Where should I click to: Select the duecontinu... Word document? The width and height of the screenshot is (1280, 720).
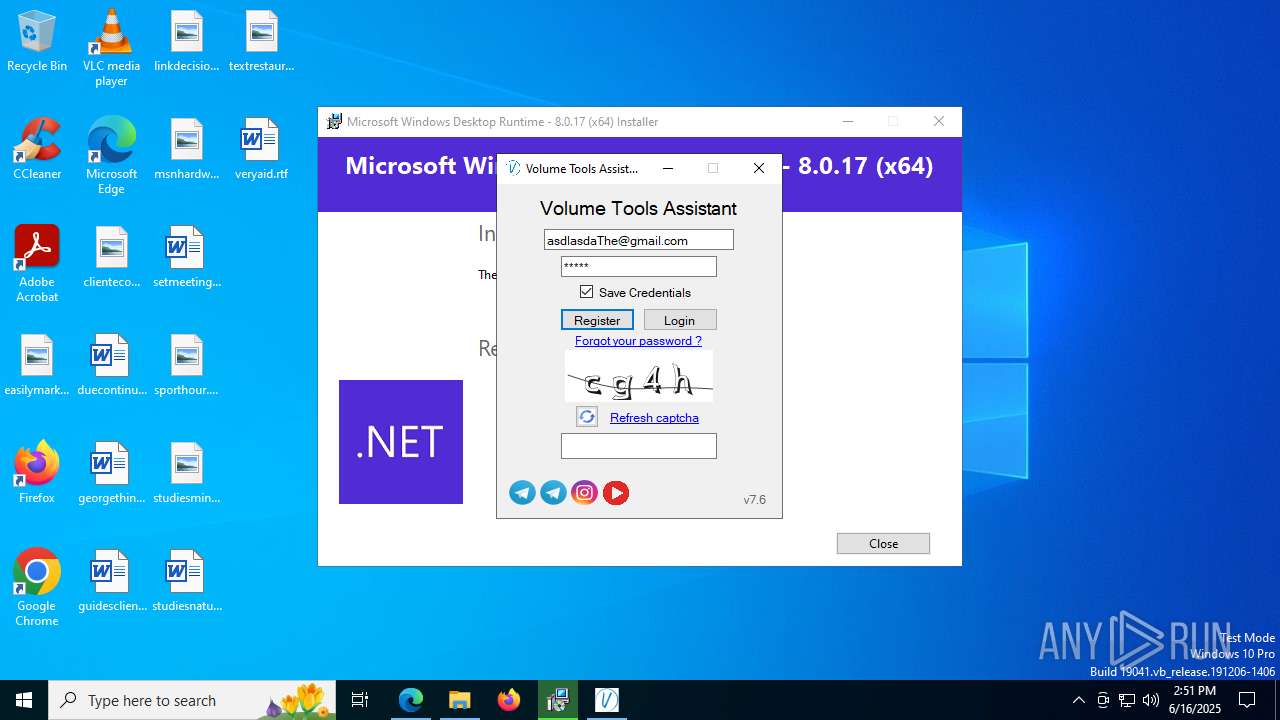coord(111,365)
